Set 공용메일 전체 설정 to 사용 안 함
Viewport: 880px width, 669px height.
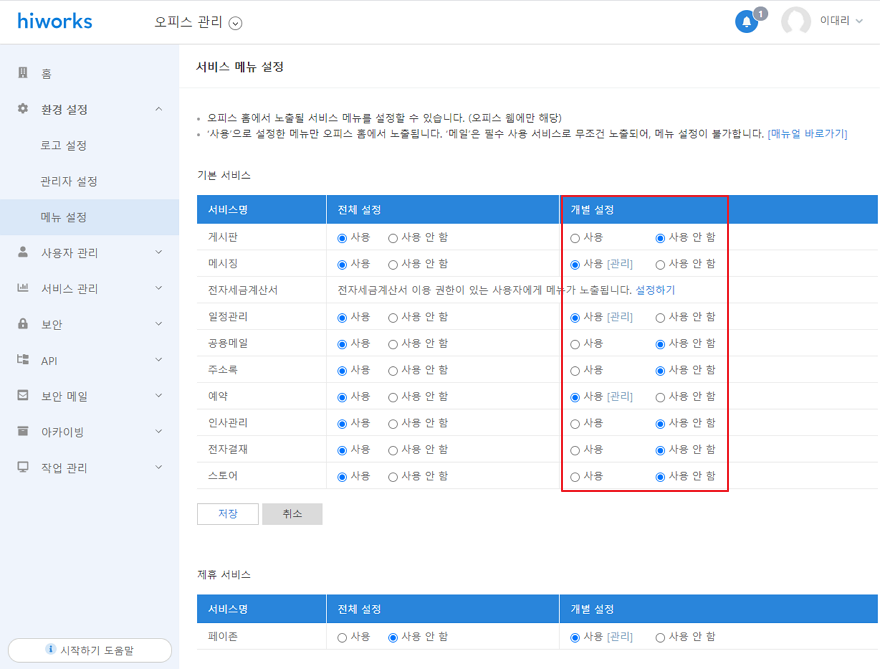[393, 344]
